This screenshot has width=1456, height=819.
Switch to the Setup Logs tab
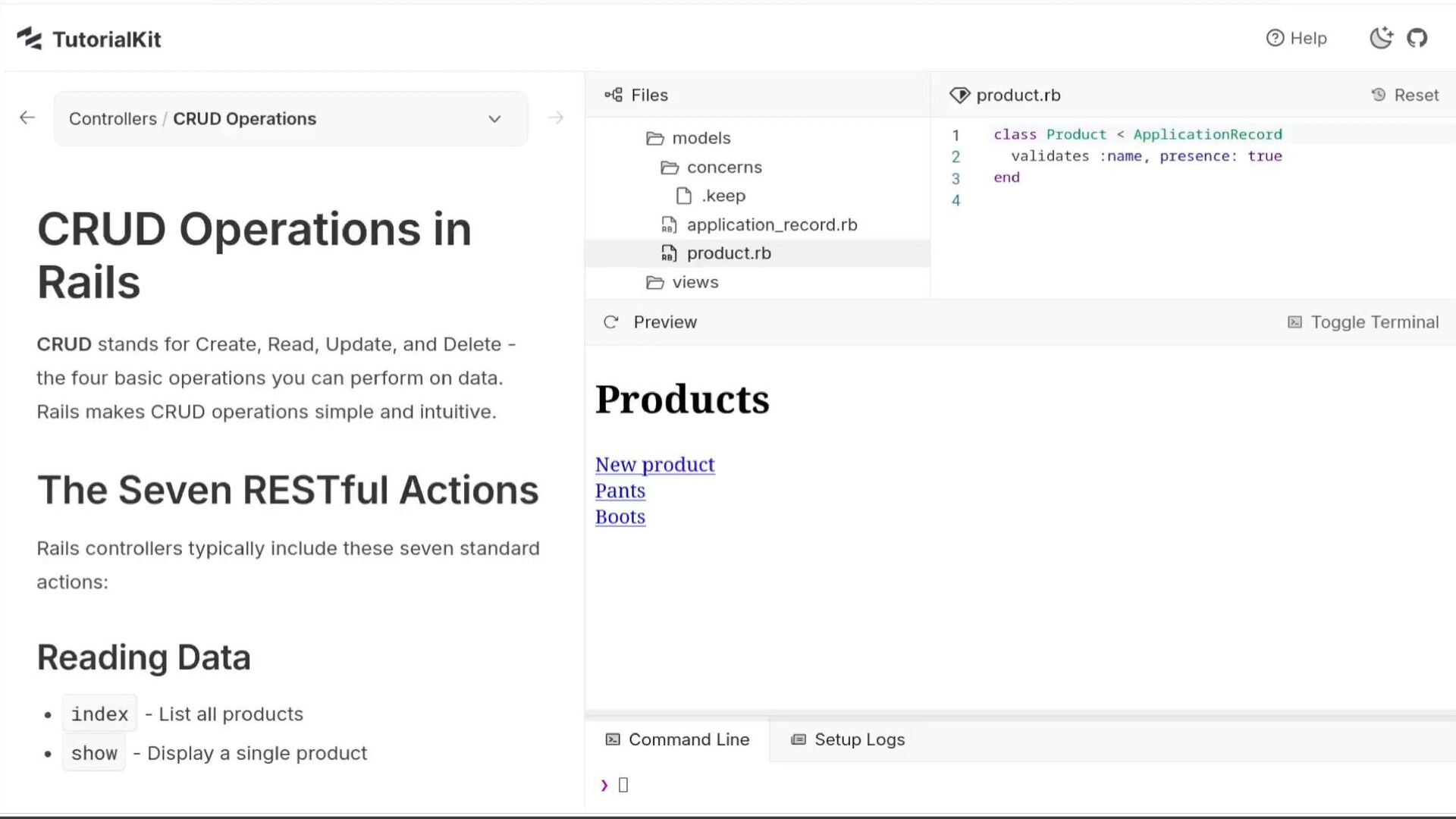pyautogui.click(x=848, y=739)
